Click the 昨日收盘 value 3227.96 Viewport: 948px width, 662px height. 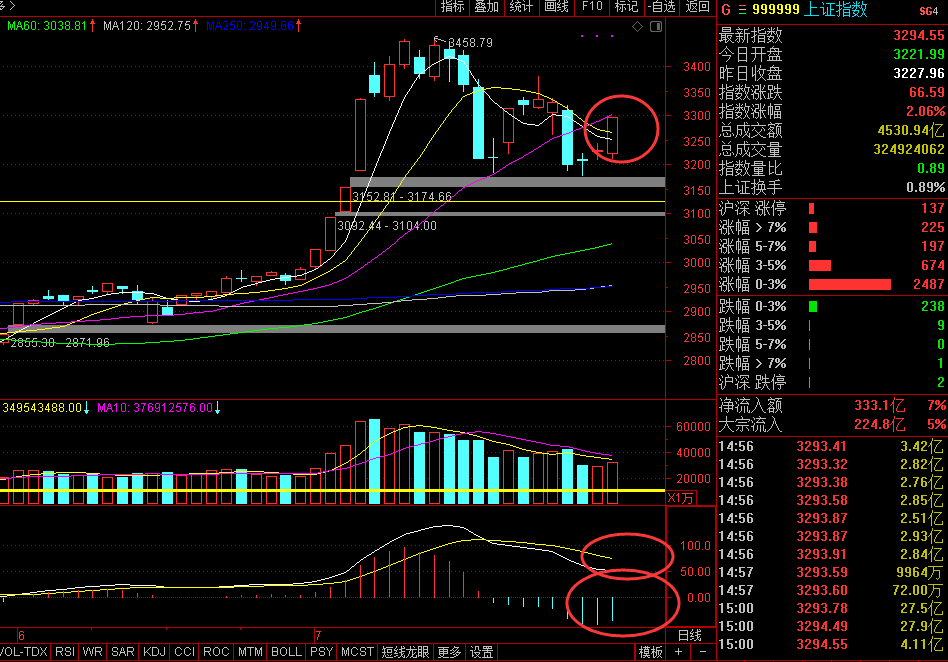click(918, 73)
